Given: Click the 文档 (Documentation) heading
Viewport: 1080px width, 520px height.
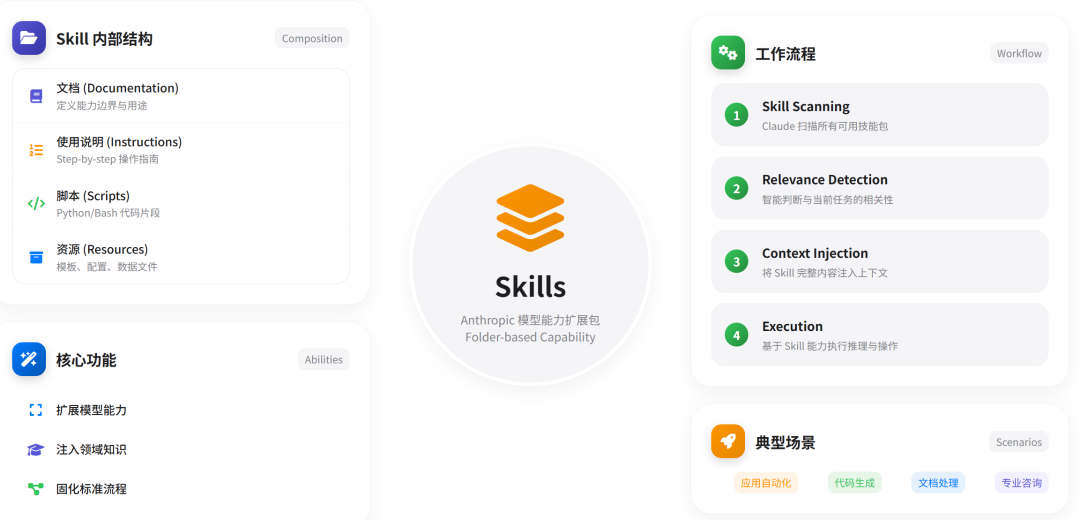Looking at the screenshot, I should pos(118,88).
